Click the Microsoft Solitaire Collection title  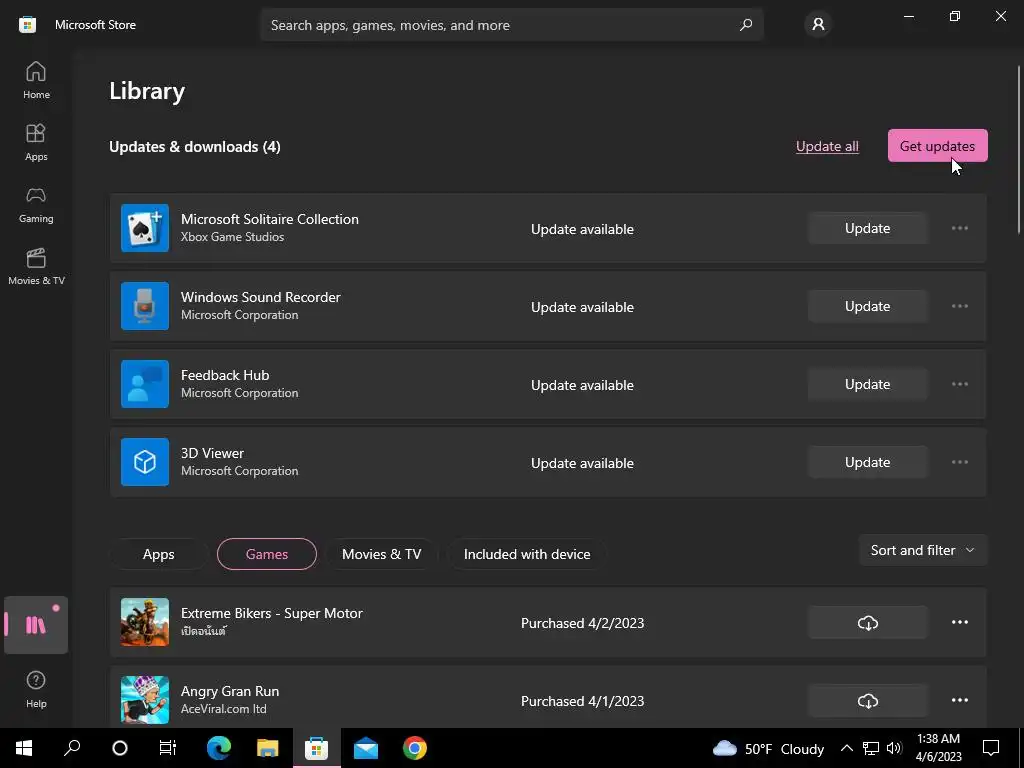click(x=270, y=219)
